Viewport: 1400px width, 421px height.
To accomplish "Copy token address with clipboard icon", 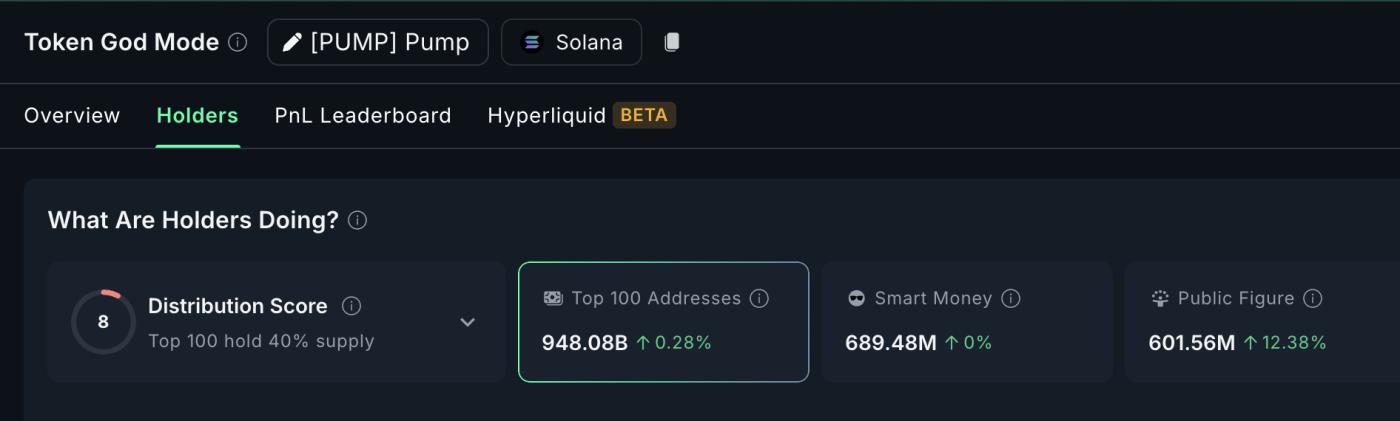I will (672, 42).
